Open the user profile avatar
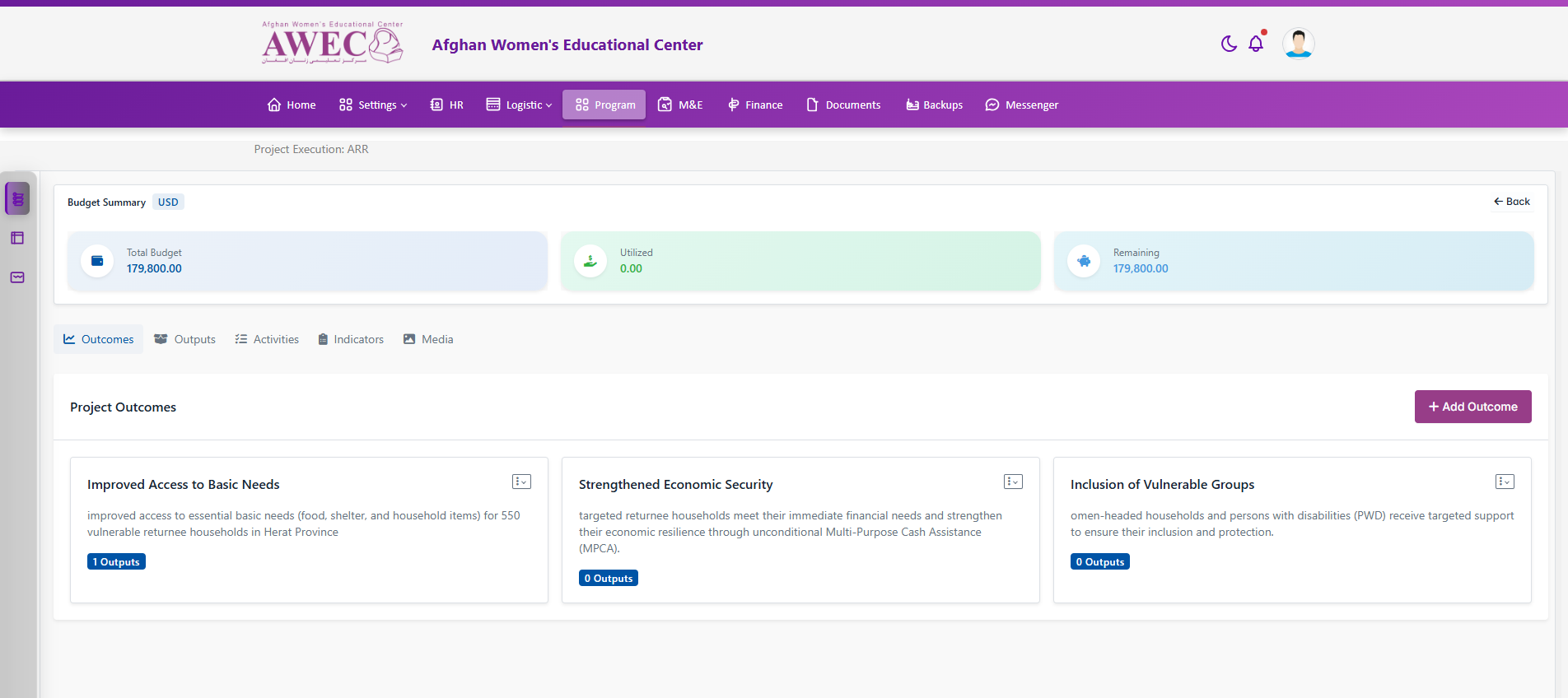This screenshot has width=1568, height=698. pos(1298,44)
